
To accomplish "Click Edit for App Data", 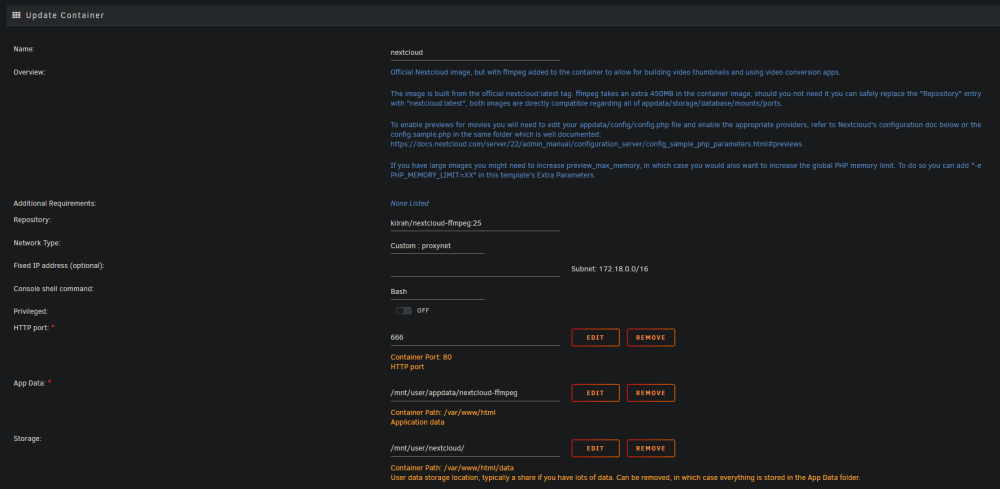I will pos(595,393).
